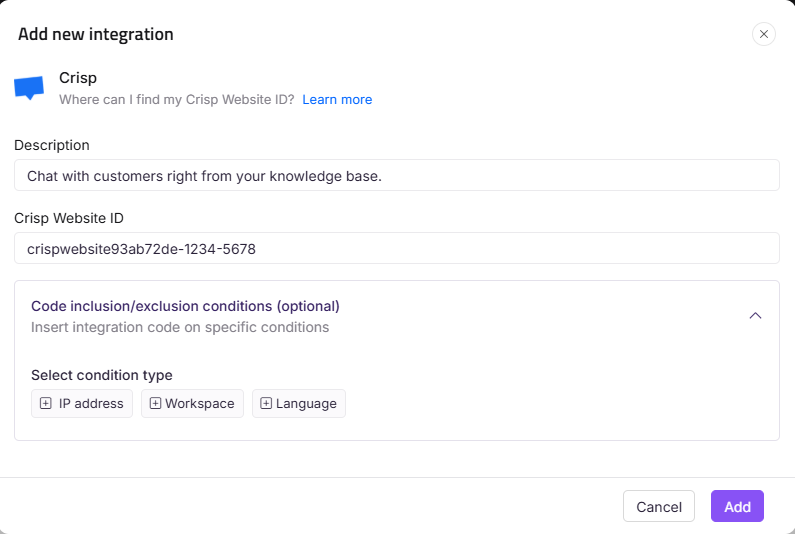Click into the Crisp Website ID field
The height and width of the screenshot is (534, 795).
pyautogui.click(x=396, y=248)
